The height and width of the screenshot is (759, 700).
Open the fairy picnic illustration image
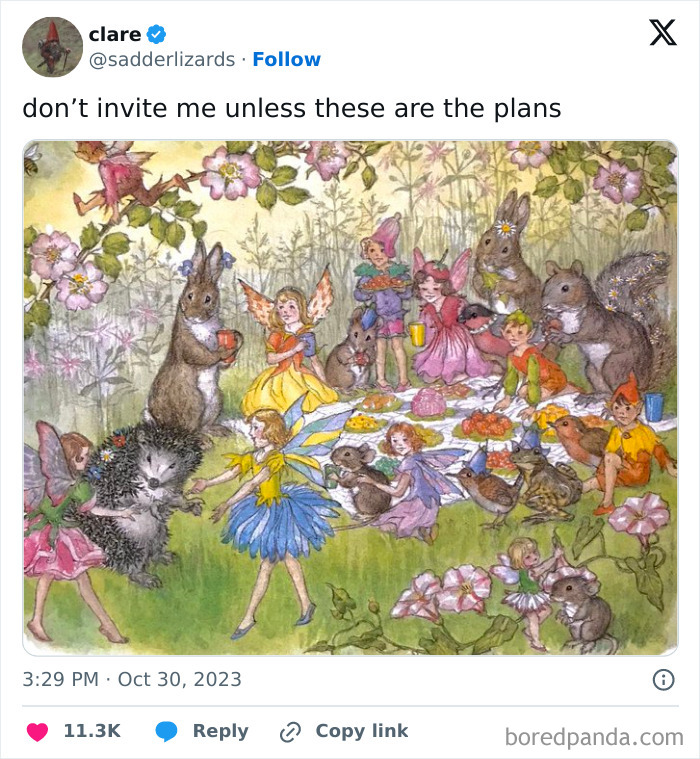pyautogui.click(x=350, y=398)
